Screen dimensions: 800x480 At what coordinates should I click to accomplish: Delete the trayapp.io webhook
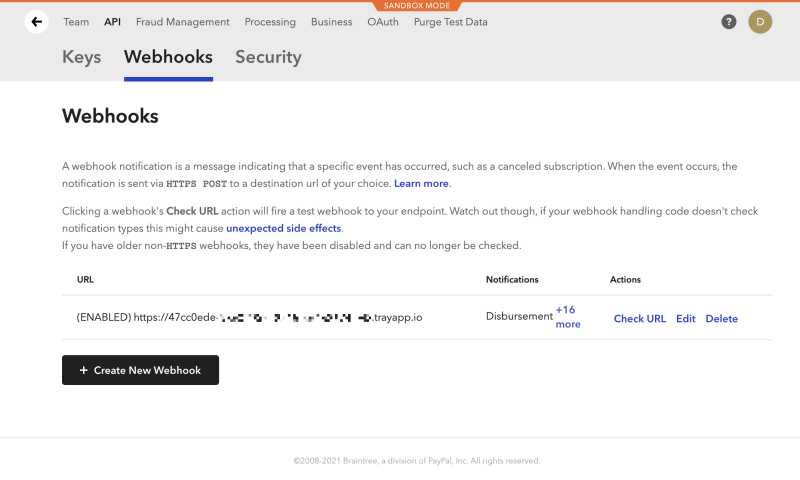[x=721, y=319]
